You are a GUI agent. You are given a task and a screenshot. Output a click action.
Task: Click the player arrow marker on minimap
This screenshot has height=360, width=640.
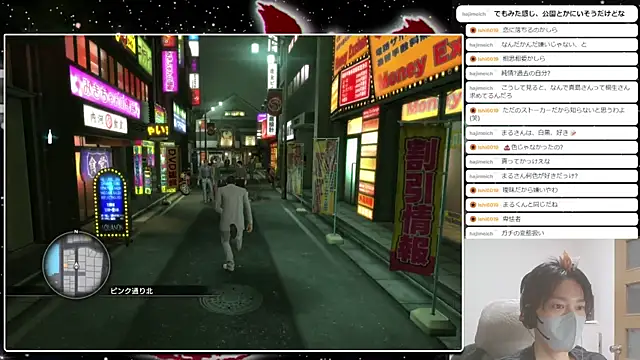76,266
